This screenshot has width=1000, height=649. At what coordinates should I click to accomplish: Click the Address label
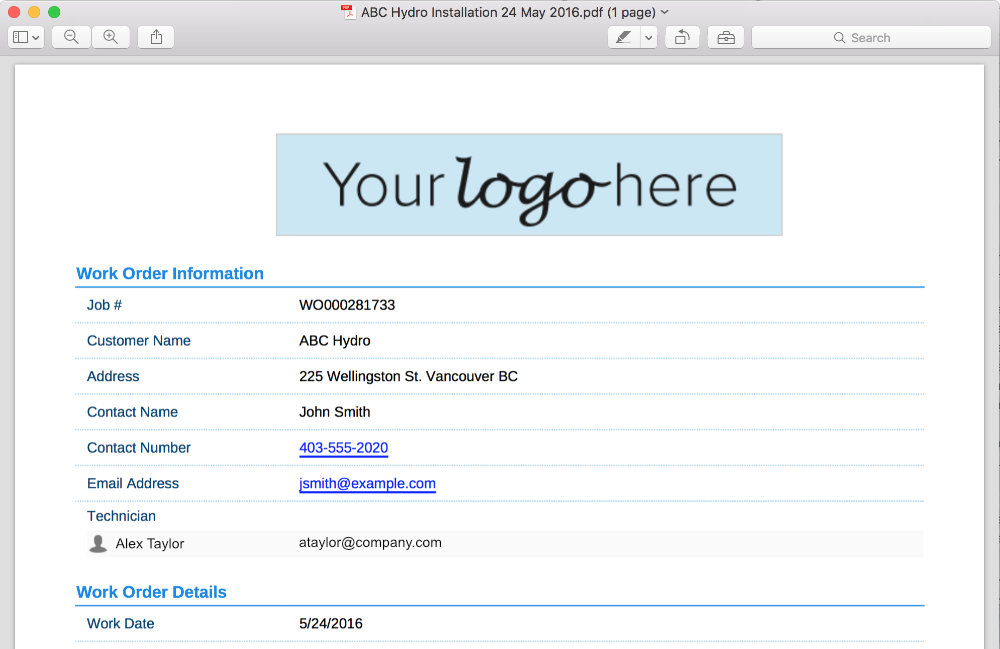(x=113, y=376)
